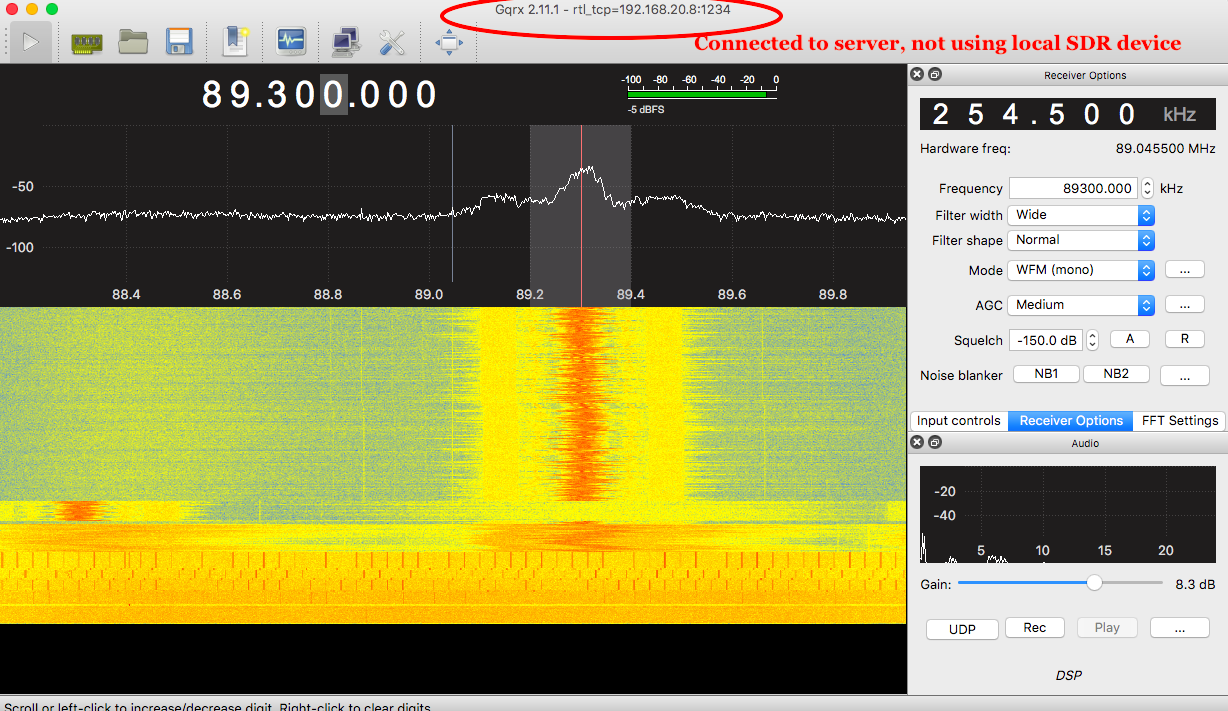This screenshot has height=711, width=1228.
Task: Start DSP with the play toolbar button
Action: click(x=31, y=42)
